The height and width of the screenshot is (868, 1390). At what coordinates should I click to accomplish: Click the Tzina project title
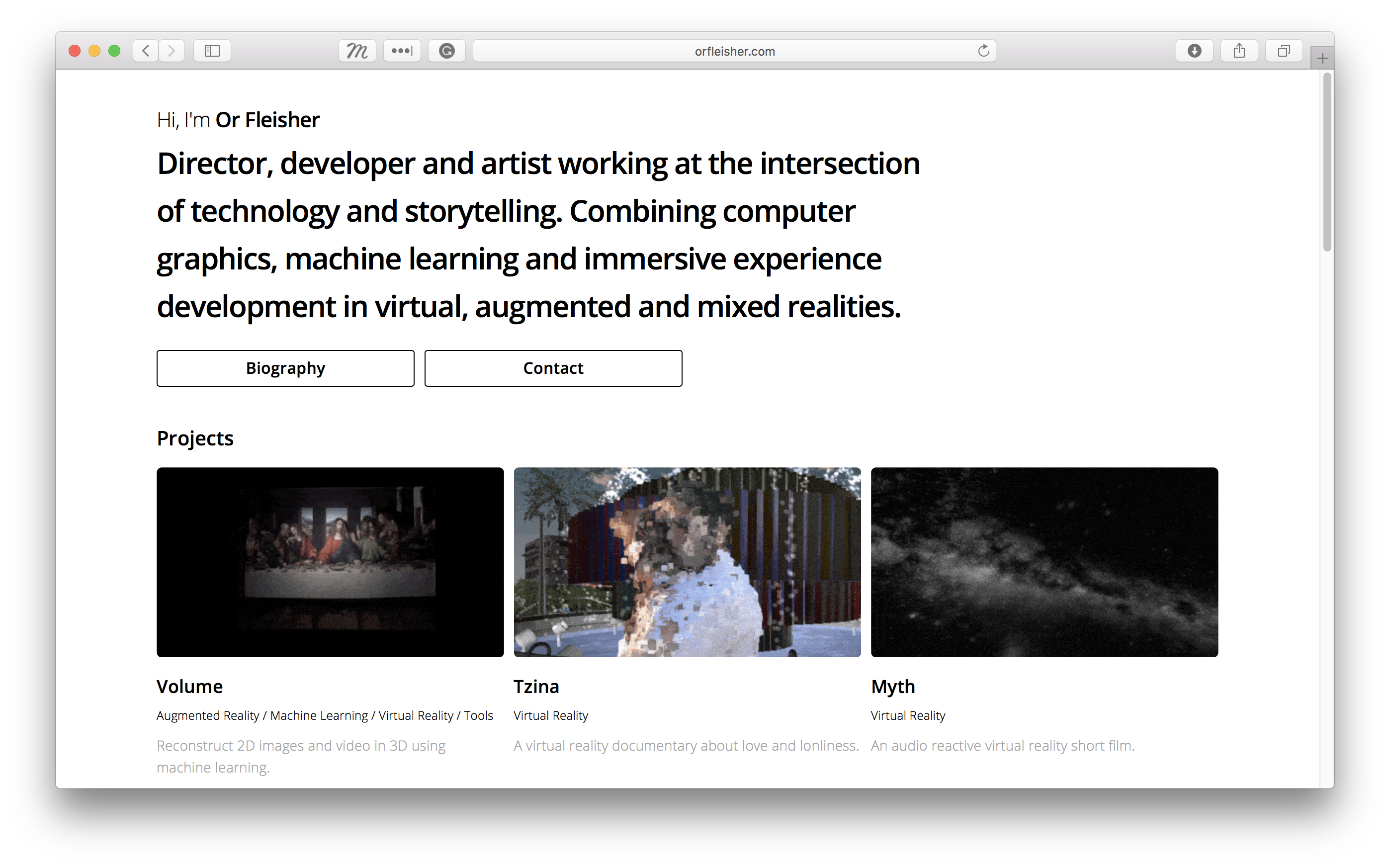pos(536,687)
